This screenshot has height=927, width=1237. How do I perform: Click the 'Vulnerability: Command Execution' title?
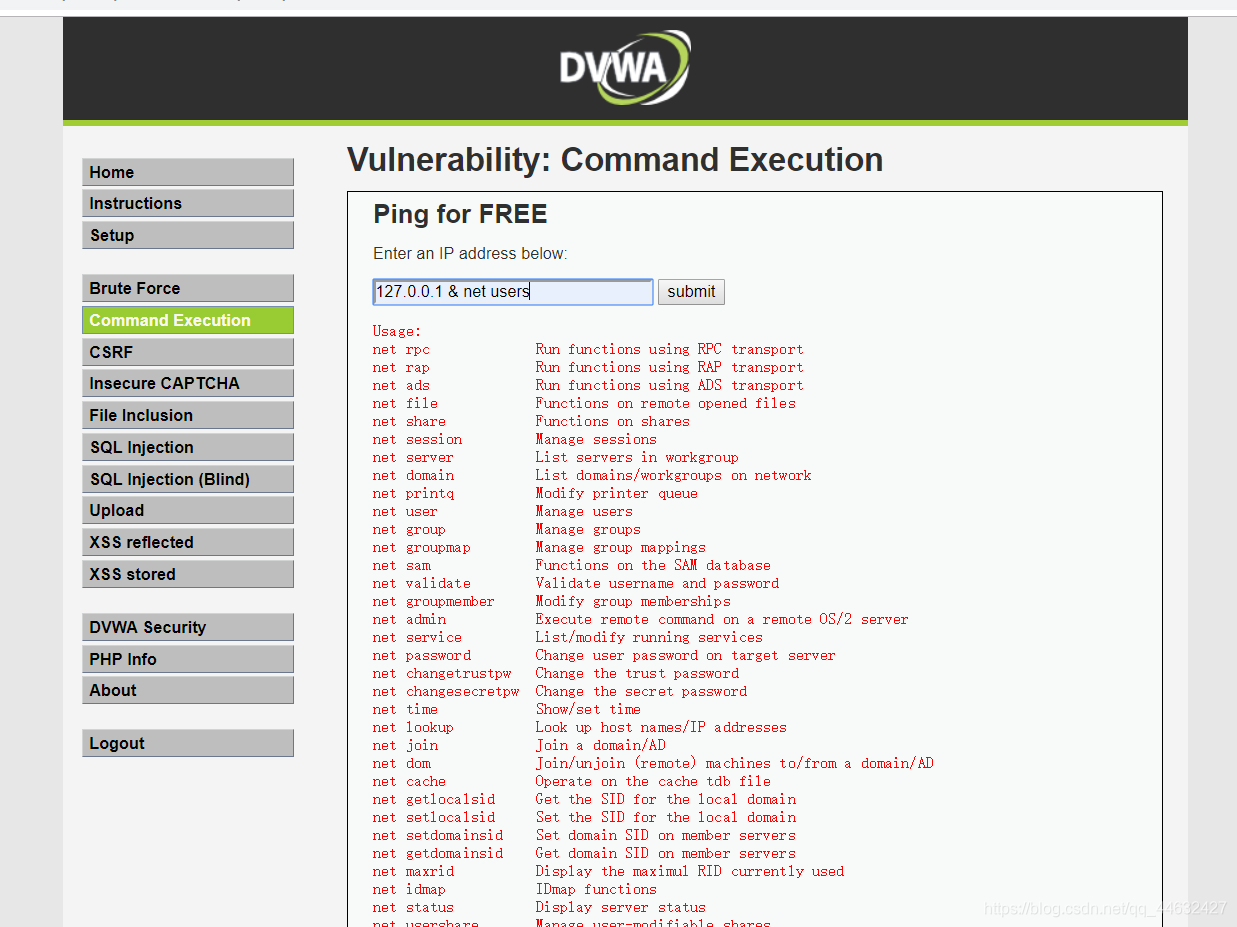click(615, 160)
